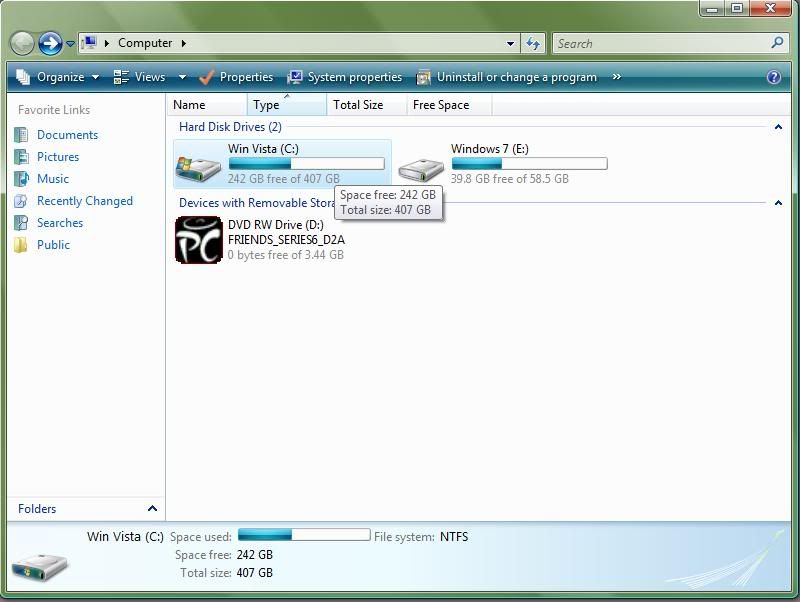The height and width of the screenshot is (602, 800).
Task: Click the Windows 7 (E:) usage bar
Action: pos(530,164)
